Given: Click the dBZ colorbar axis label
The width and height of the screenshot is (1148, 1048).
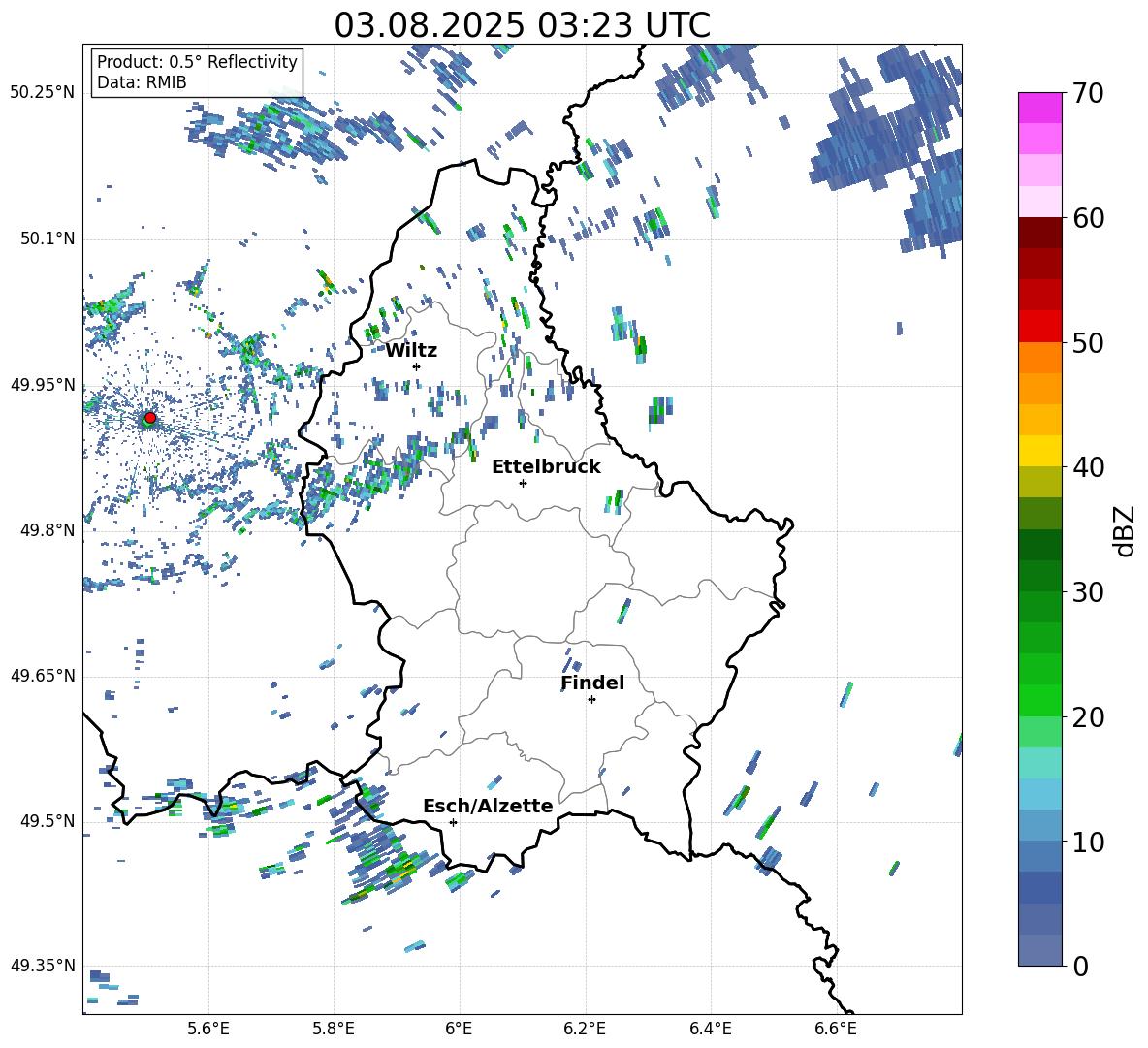Looking at the screenshot, I should 1125,530.
